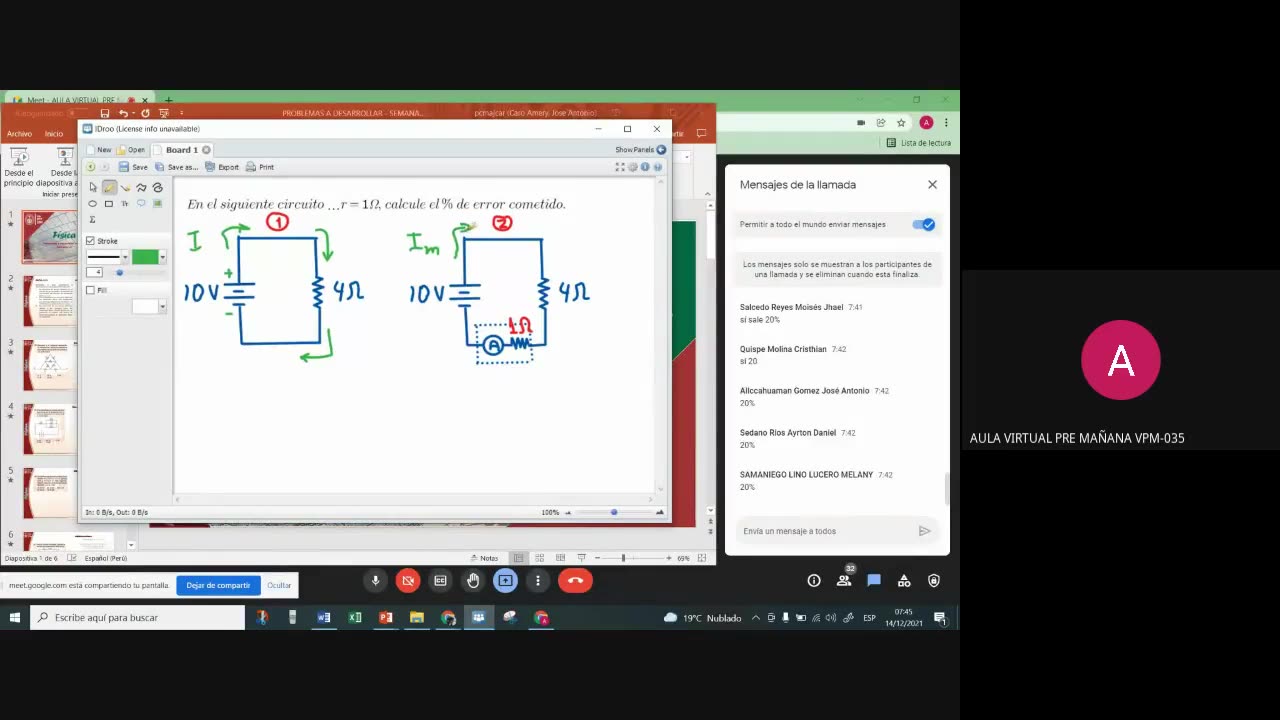Click Ocultar sharing notification link
Screen dimensions: 1280x720
[279, 585]
